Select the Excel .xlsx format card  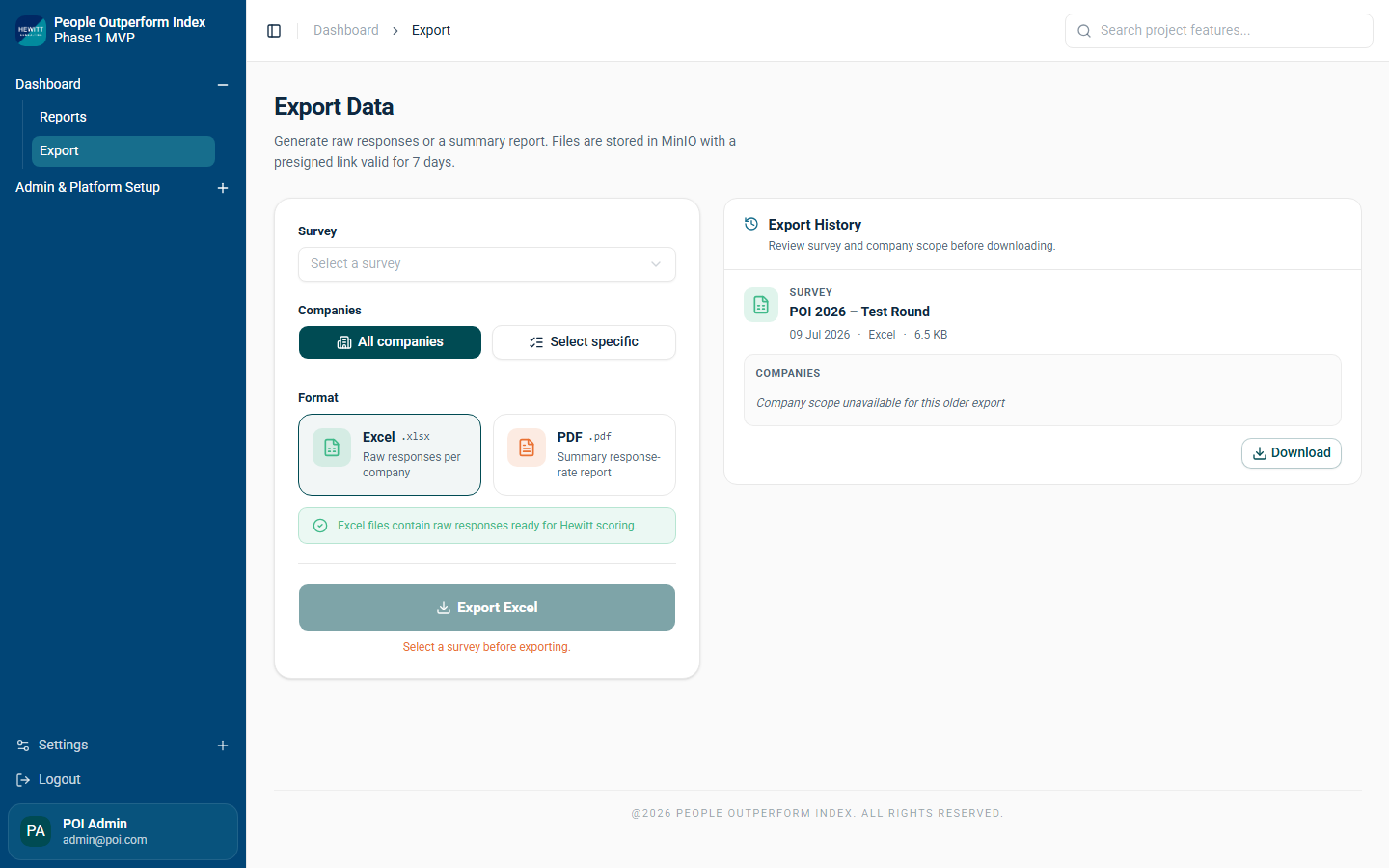[390, 454]
